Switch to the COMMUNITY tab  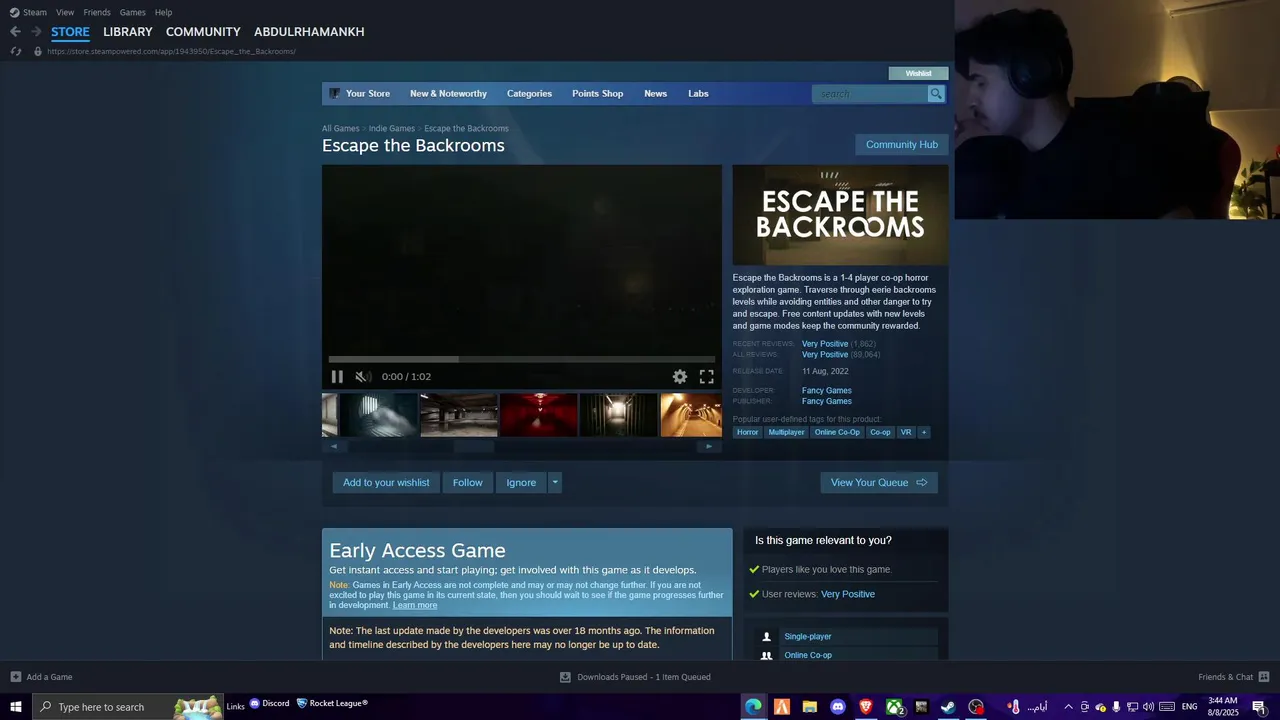pos(203,32)
